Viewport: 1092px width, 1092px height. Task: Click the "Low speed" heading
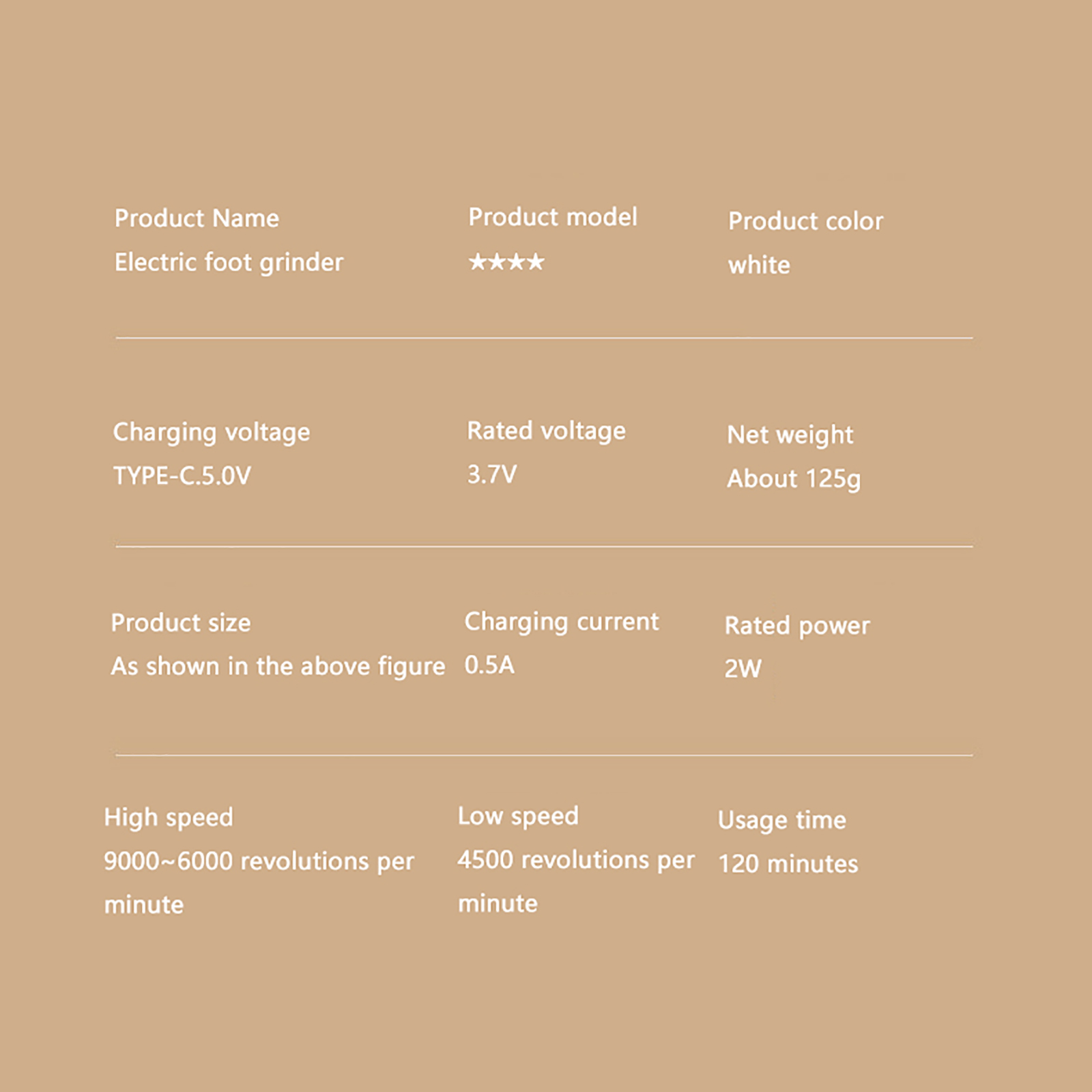point(518,816)
